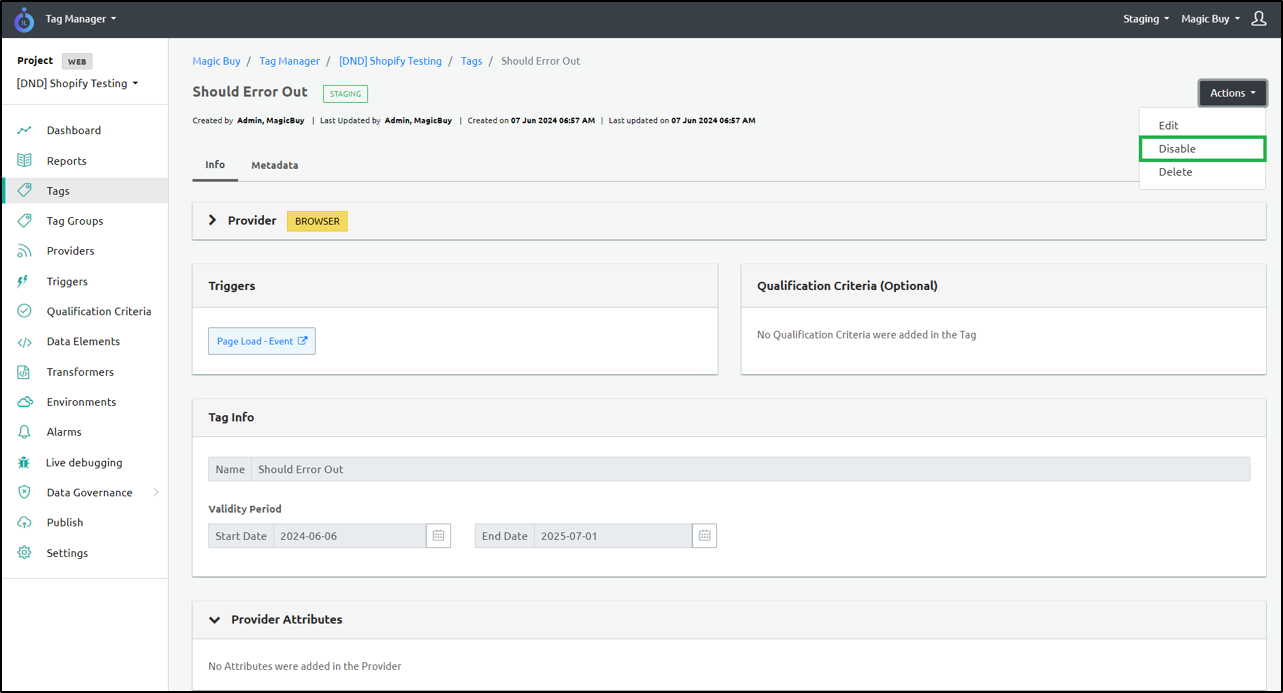Open the Page Load - Event trigger link
The height and width of the screenshot is (693, 1283).
(261, 341)
